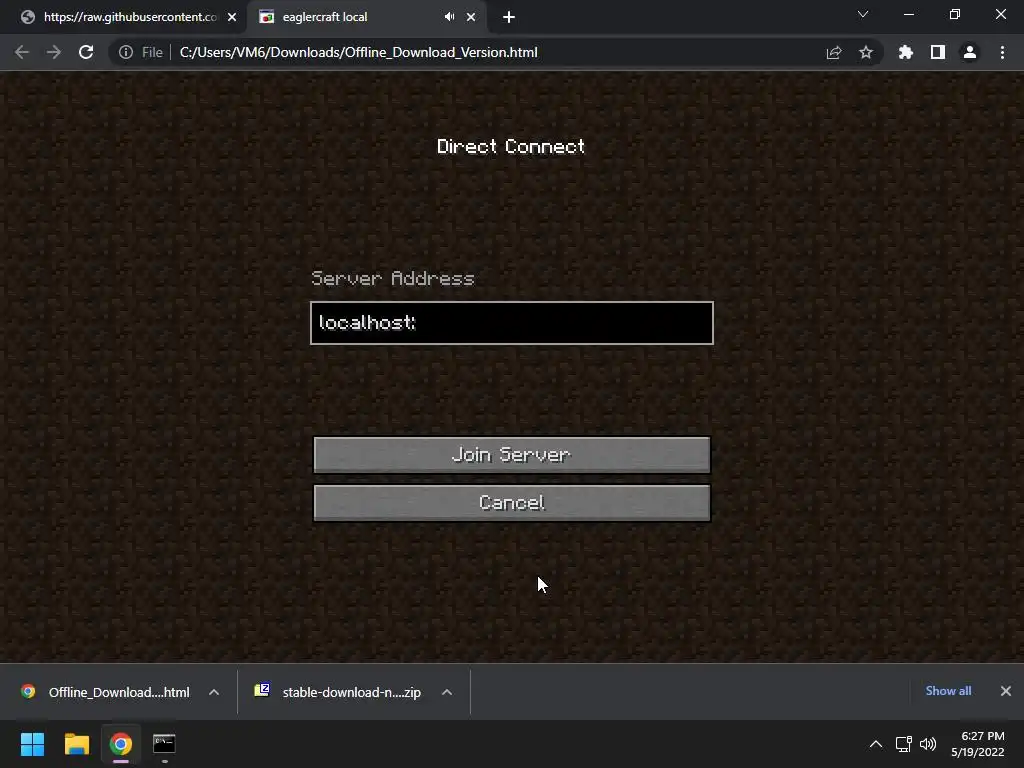This screenshot has height=768, width=1024.
Task: Open downloaded Offline_Download html file
Action: pyautogui.click(x=106, y=692)
